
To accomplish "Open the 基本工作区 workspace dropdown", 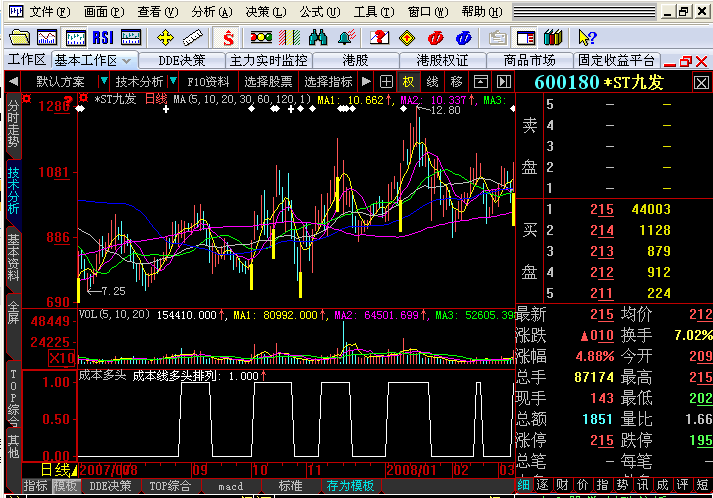I will (127, 60).
